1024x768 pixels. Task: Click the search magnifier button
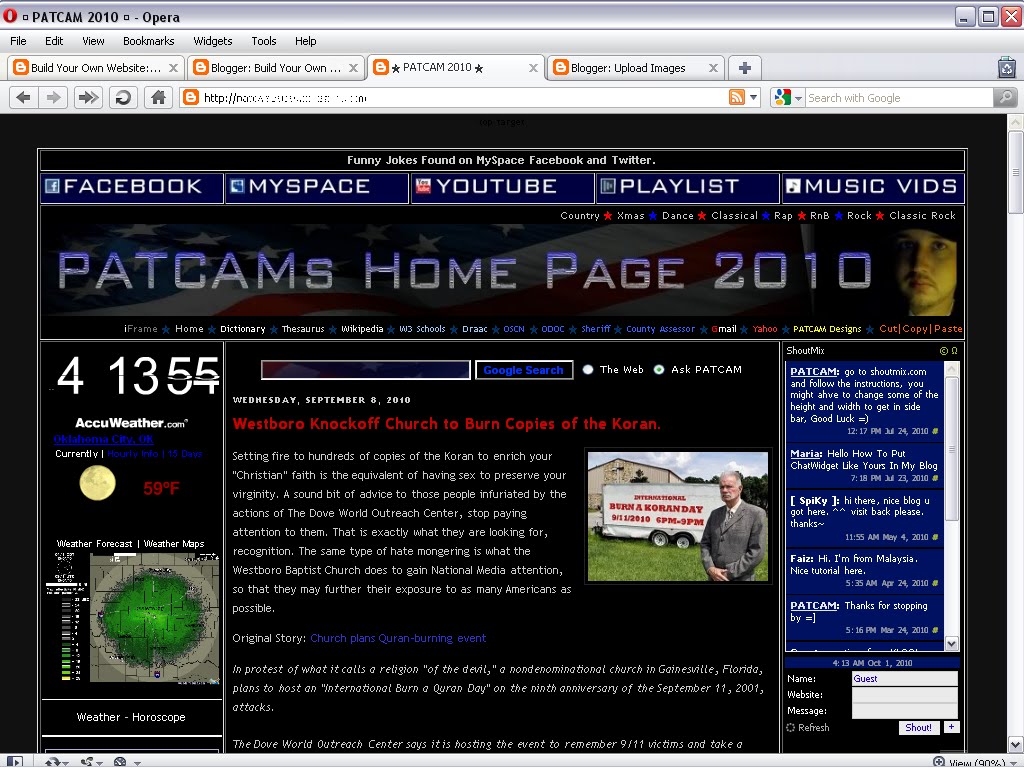pos(1006,98)
